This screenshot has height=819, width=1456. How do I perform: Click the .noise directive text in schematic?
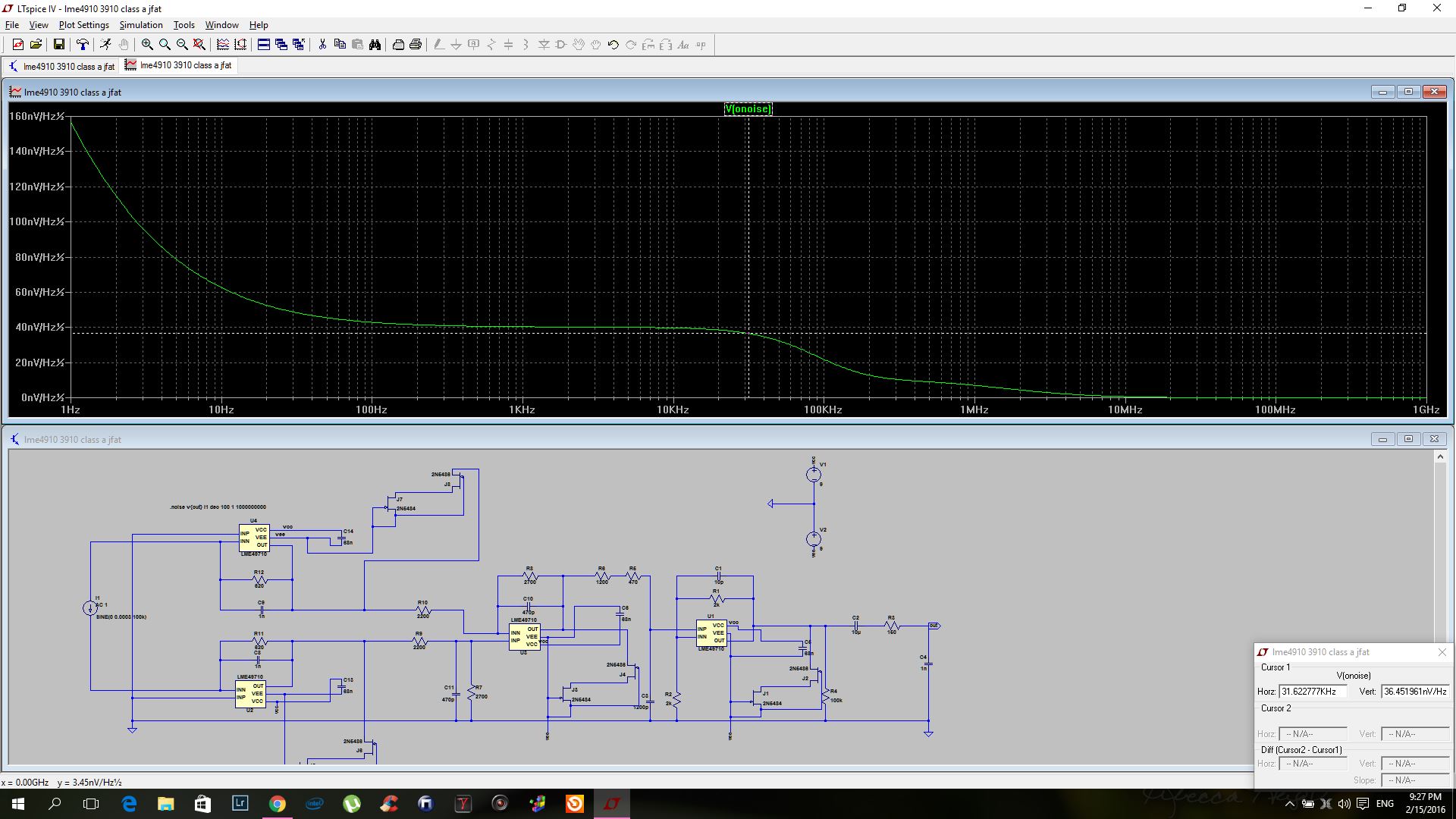(218, 507)
